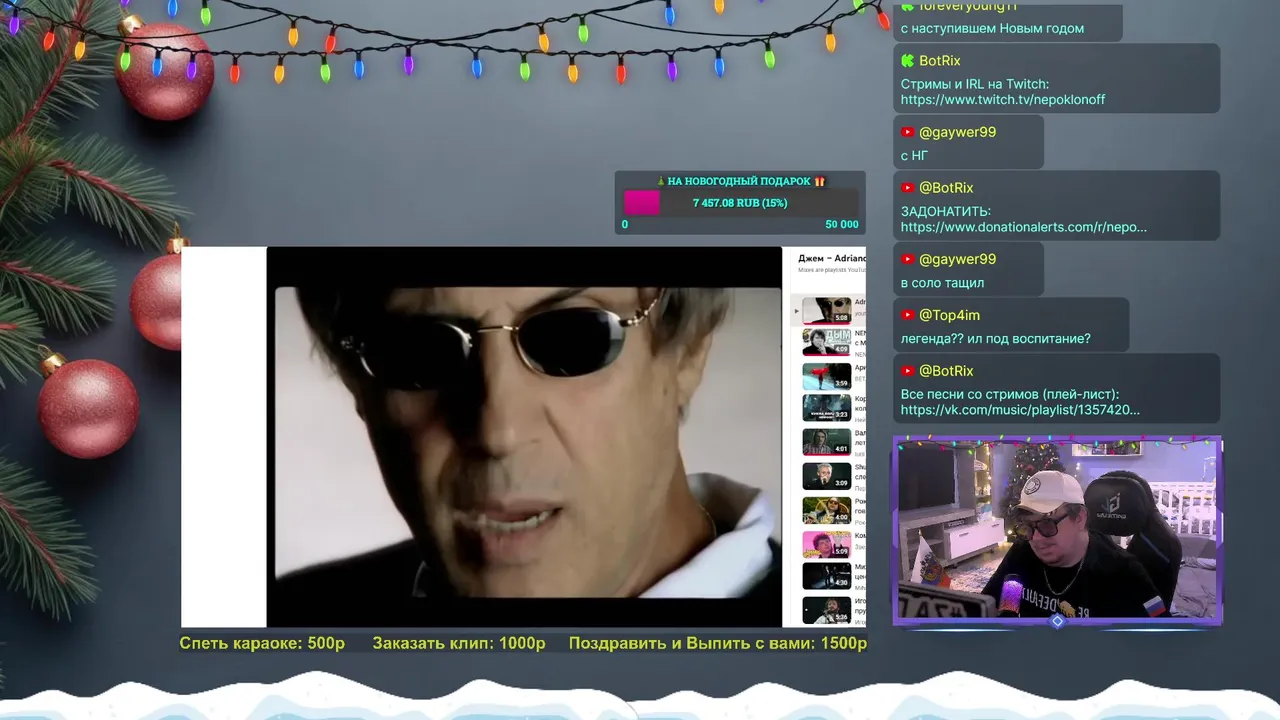Open the 3:59 playlist video thumbnail
This screenshot has height=720, width=1280.
click(x=826, y=376)
